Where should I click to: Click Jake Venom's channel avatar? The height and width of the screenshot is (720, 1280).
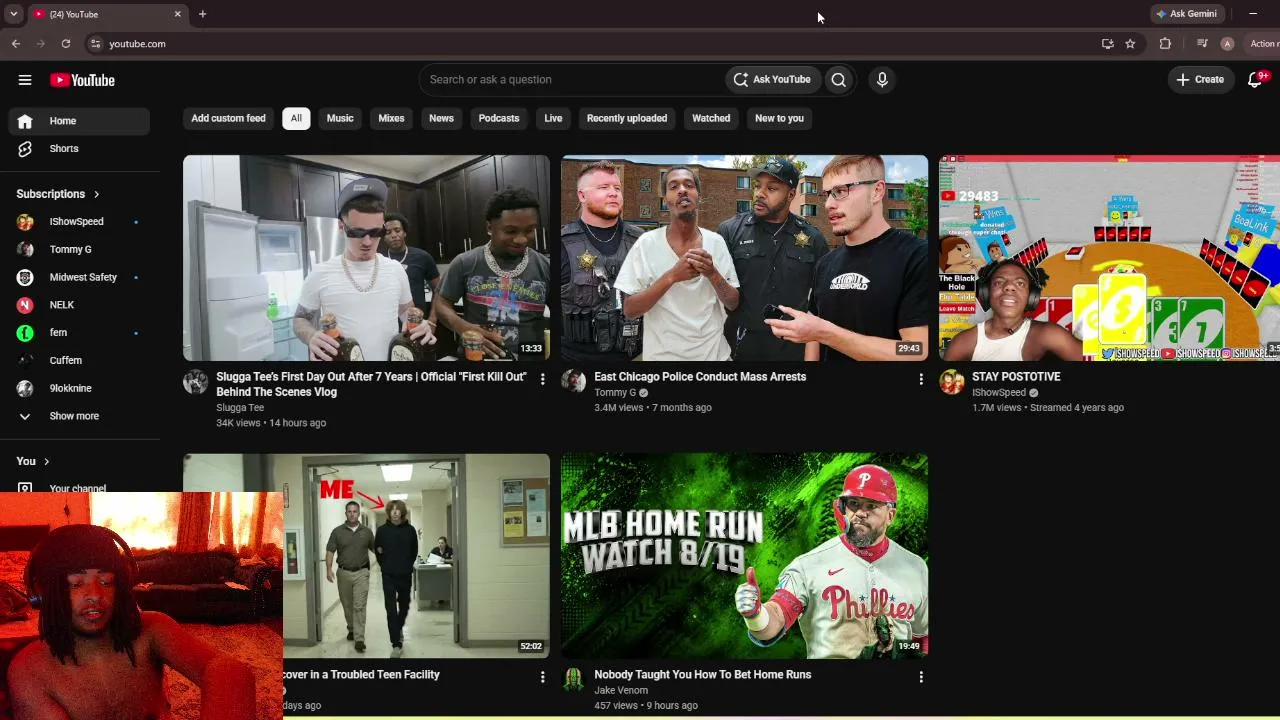573,680
